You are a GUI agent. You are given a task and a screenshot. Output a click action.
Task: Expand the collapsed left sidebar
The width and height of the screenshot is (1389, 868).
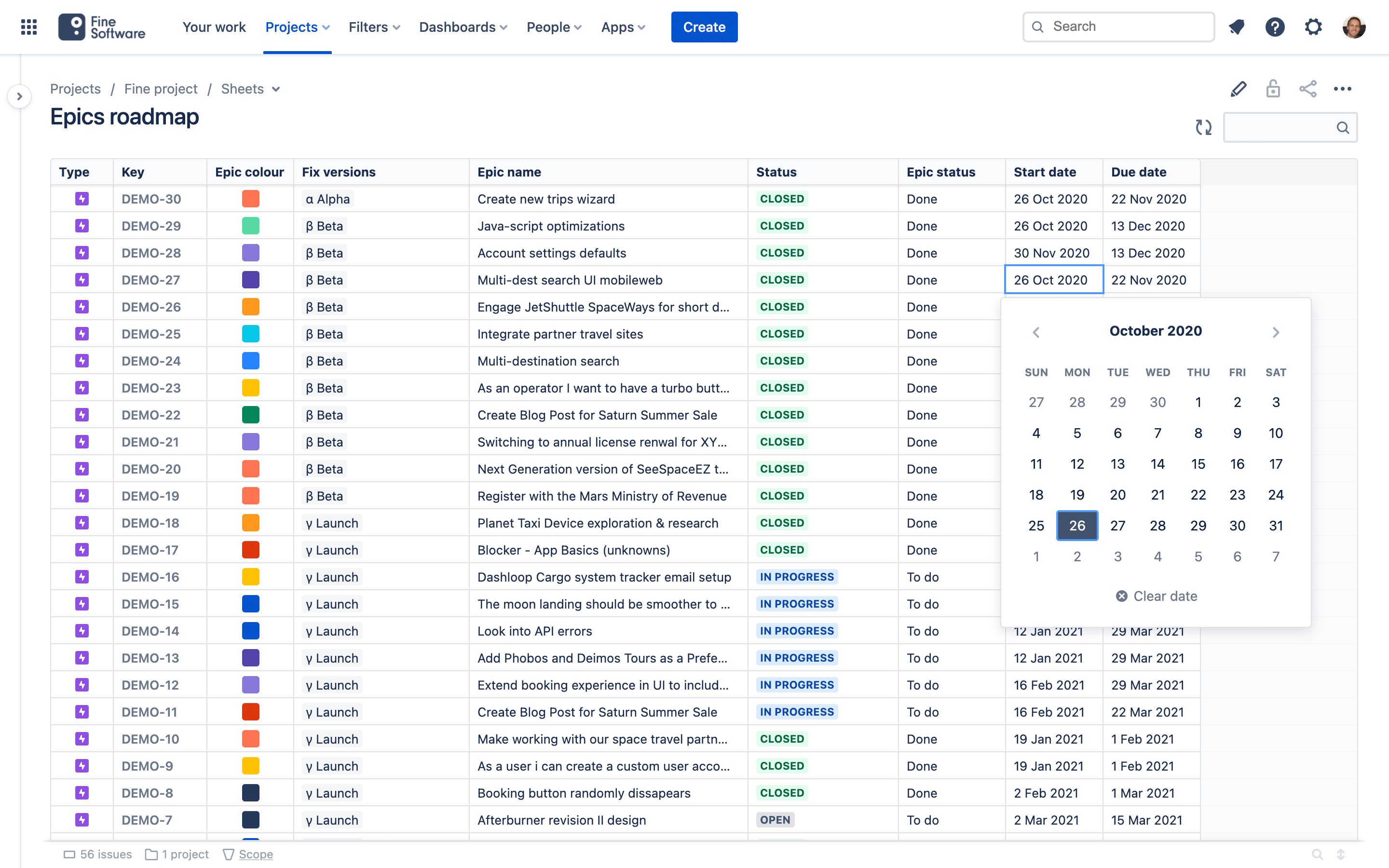[x=19, y=96]
